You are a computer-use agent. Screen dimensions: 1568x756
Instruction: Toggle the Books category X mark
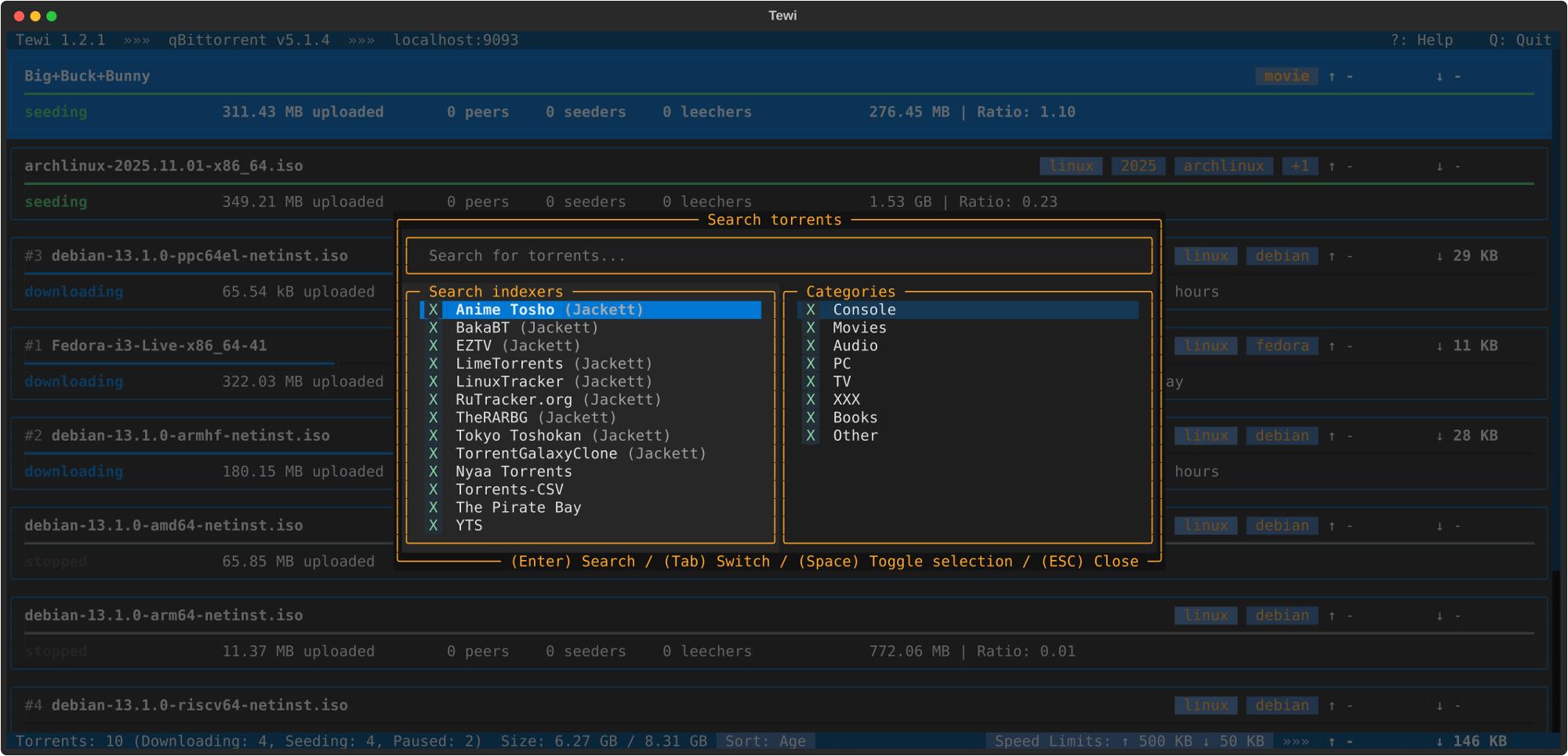click(x=811, y=418)
